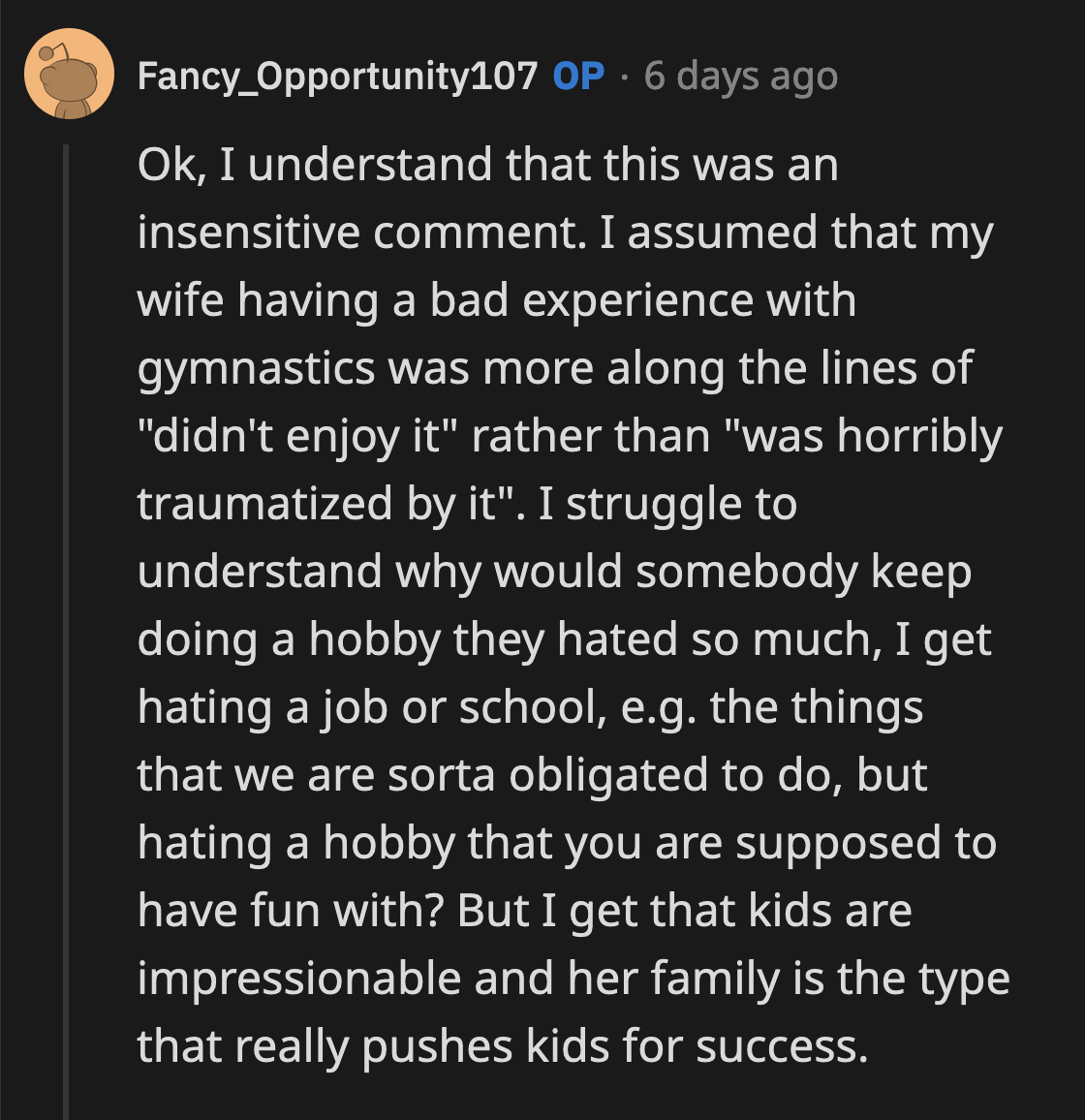Collapse Fancy_Opportunity107's comment thread

tap(66, 581)
